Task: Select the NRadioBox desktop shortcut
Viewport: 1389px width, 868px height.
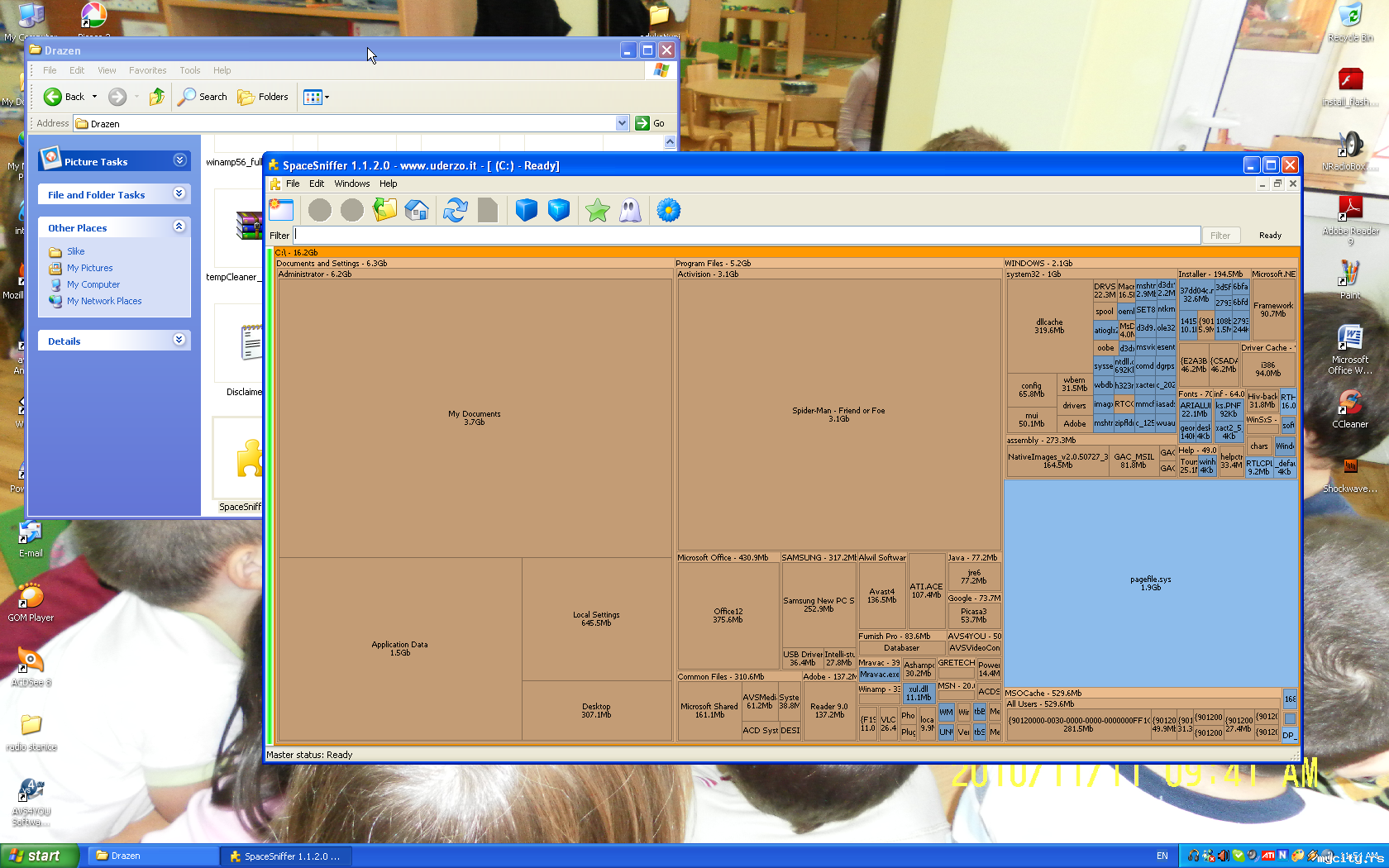Action: pyautogui.click(x=1350, y=151)
